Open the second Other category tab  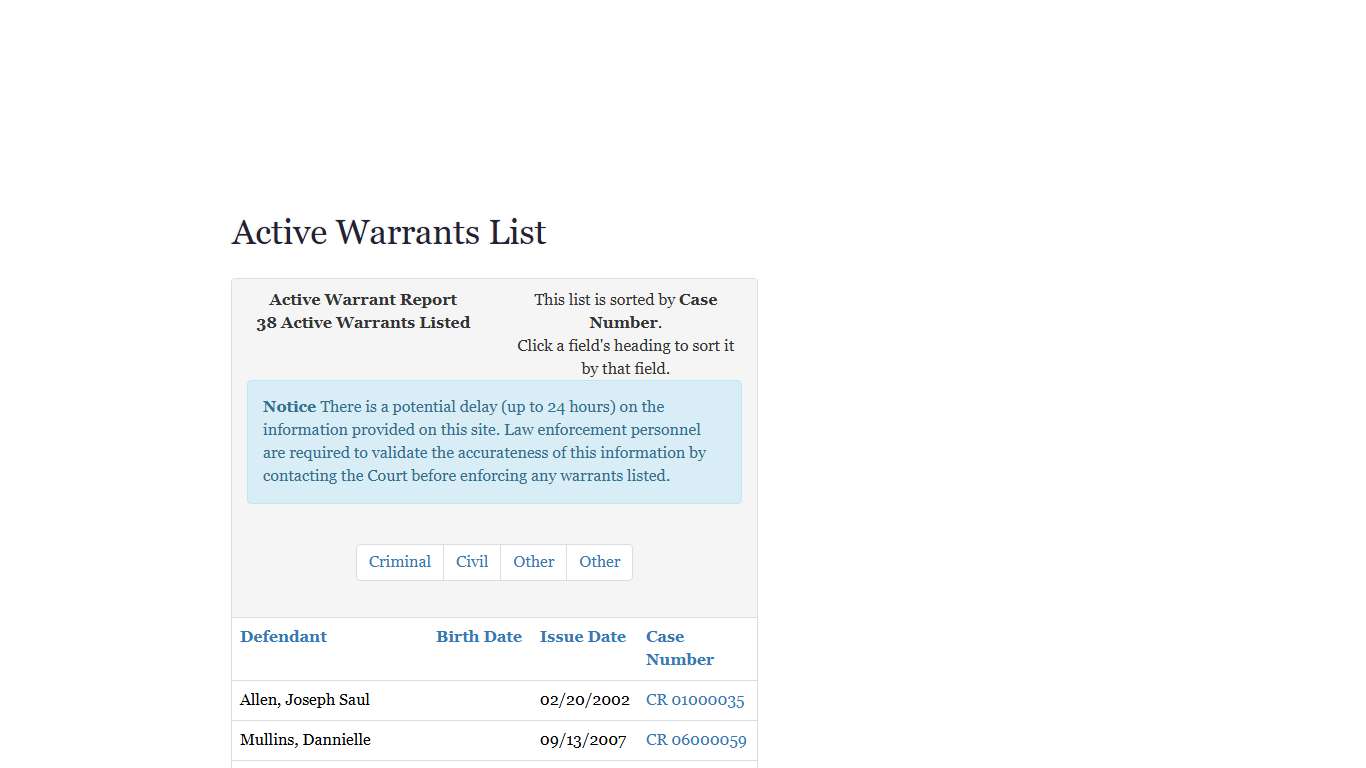[599, 562]
